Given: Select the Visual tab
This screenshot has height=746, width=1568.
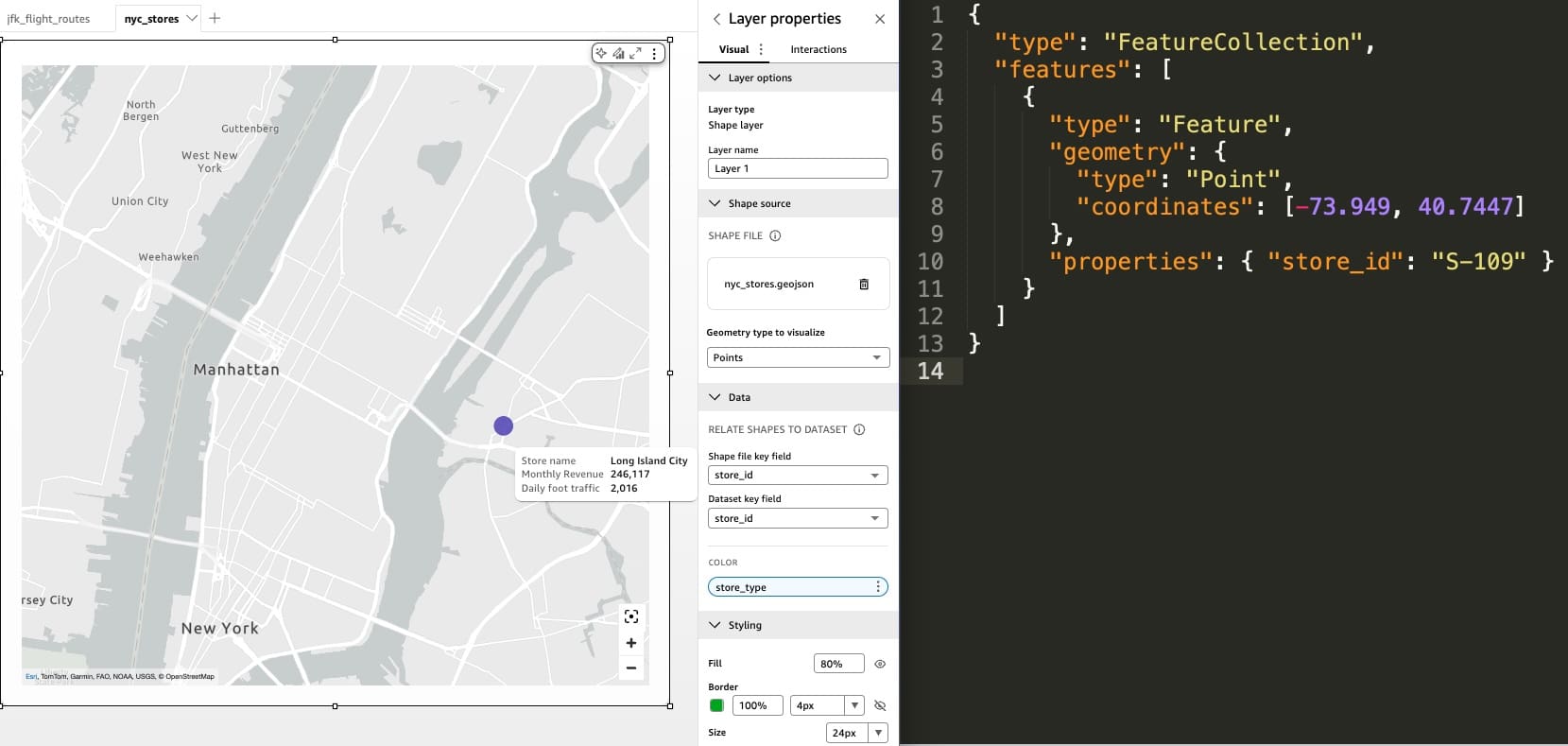Looking at the screenshot, I should tap(733, 49).
